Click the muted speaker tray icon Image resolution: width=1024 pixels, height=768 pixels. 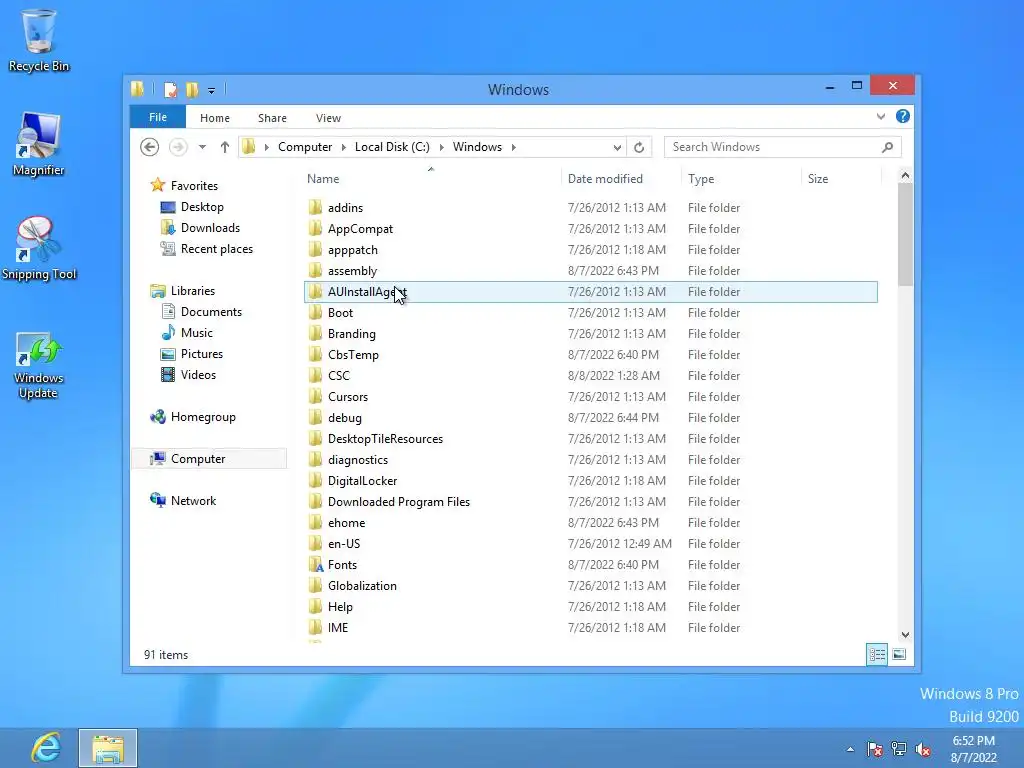(x=923, y=749)
